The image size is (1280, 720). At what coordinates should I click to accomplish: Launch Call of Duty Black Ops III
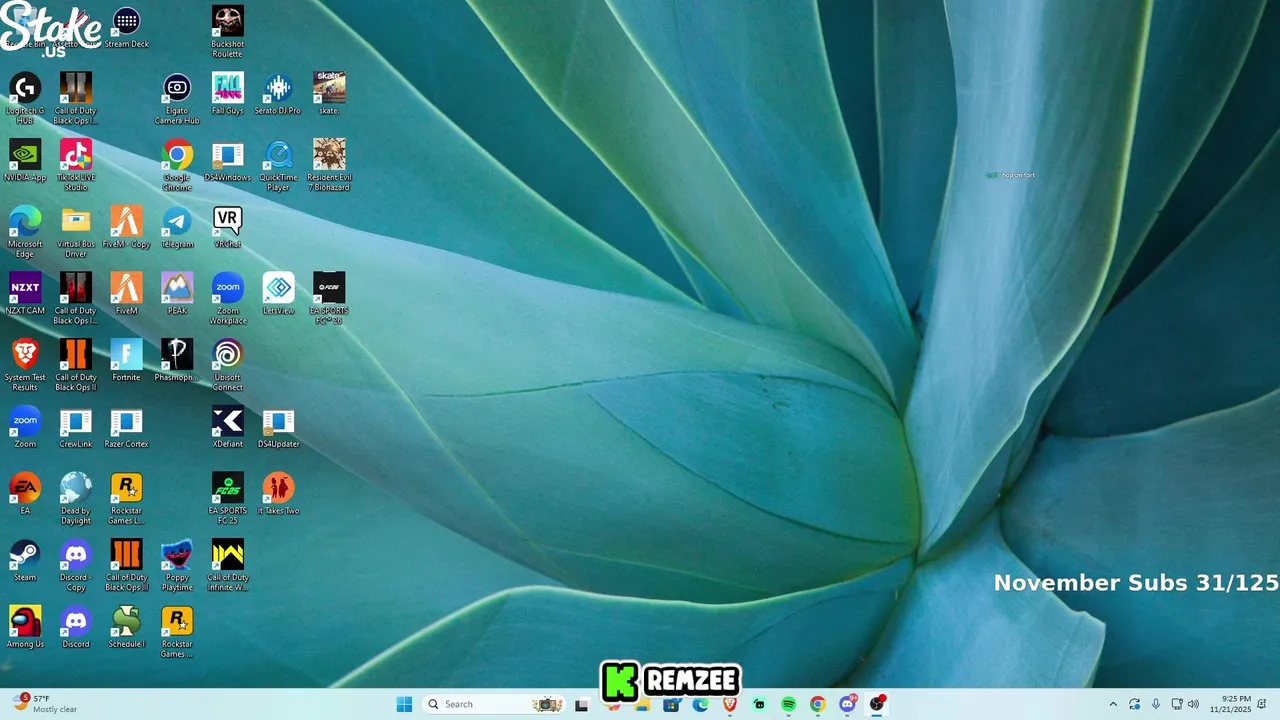coord(126,566)
